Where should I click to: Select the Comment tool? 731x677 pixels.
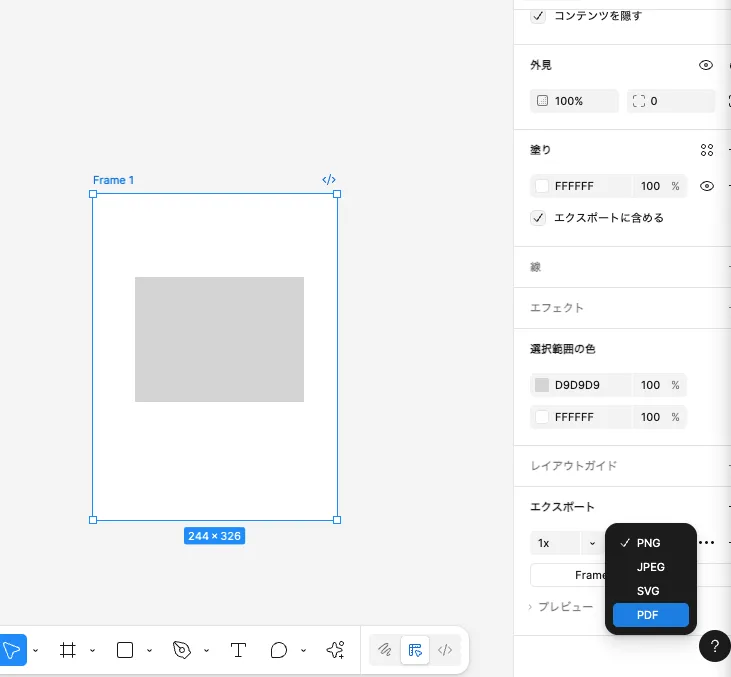point(279,650)
